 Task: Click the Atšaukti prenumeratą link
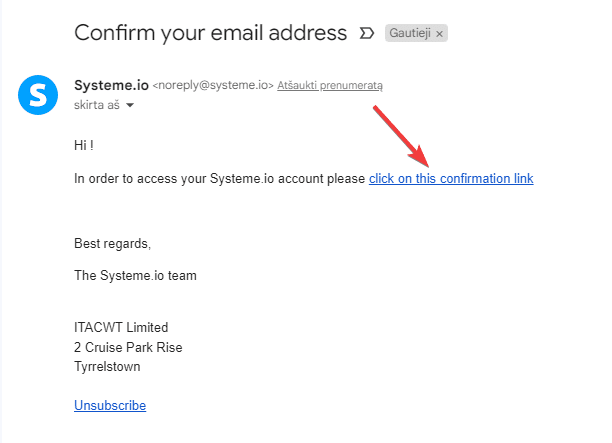click(x=330, y=86)
